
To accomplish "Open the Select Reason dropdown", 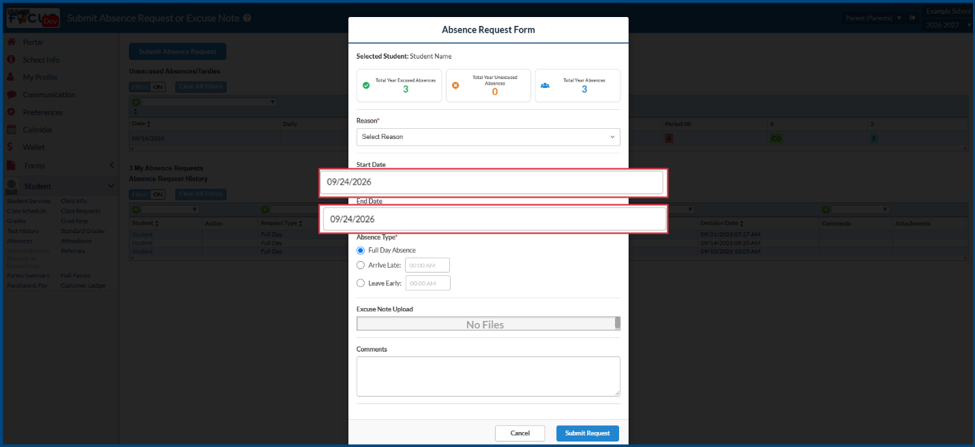I will tap(488, 137).
